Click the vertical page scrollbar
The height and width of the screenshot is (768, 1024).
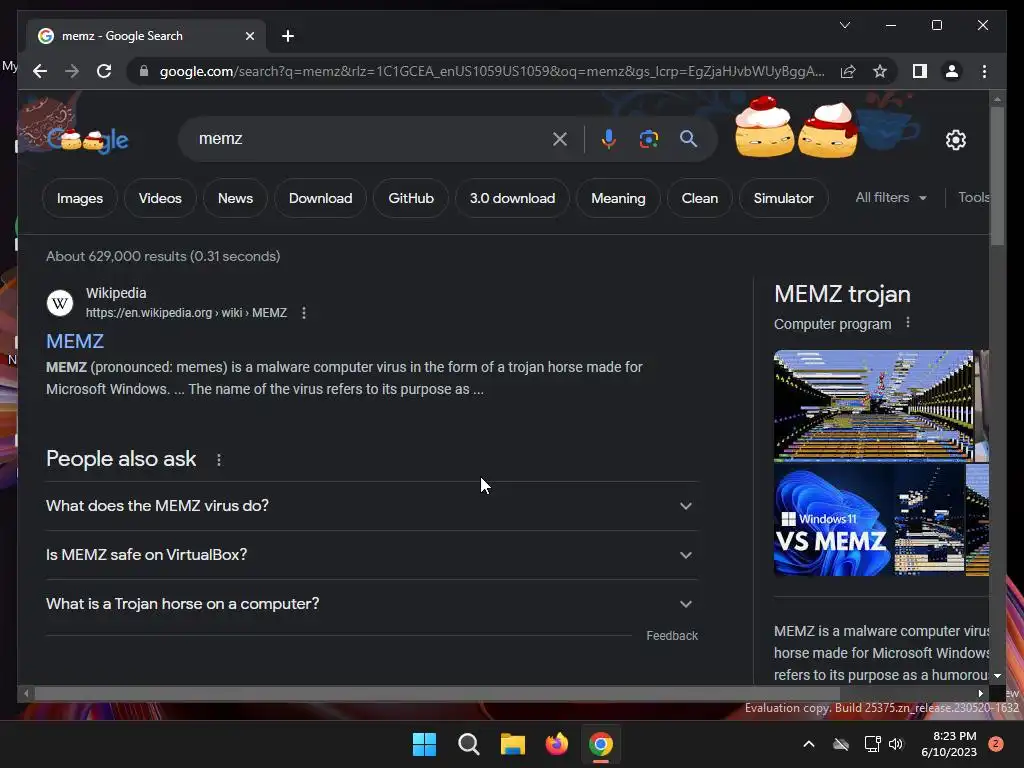click(997, 176)
